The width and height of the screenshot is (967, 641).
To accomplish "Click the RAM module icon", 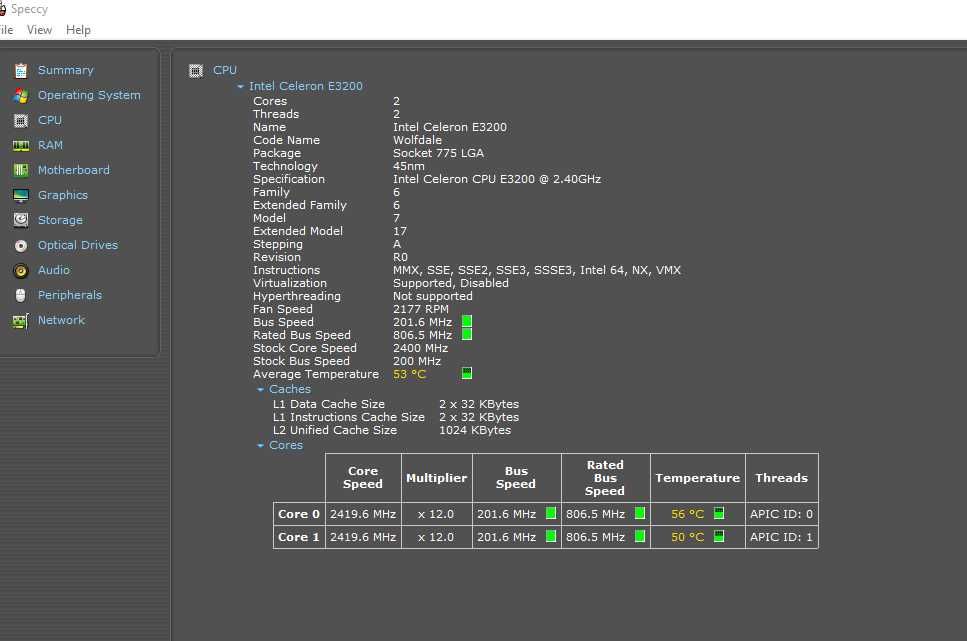I will (x=21, y=146).
